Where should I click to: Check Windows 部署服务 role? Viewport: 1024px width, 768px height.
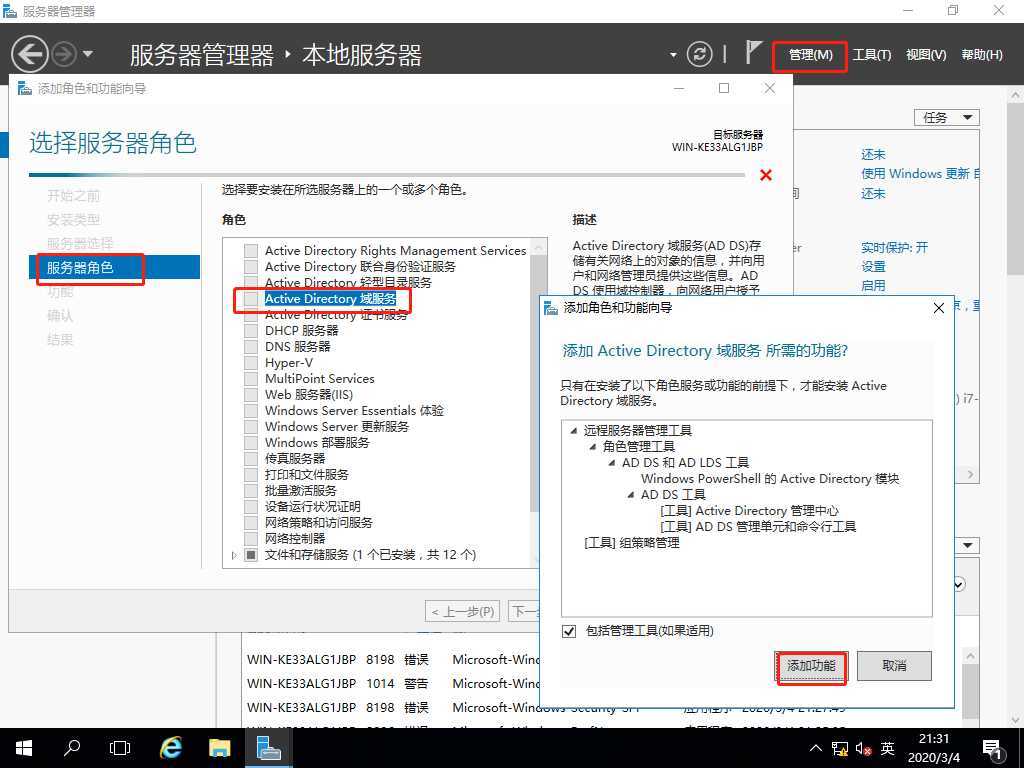[x=251, y=443]
